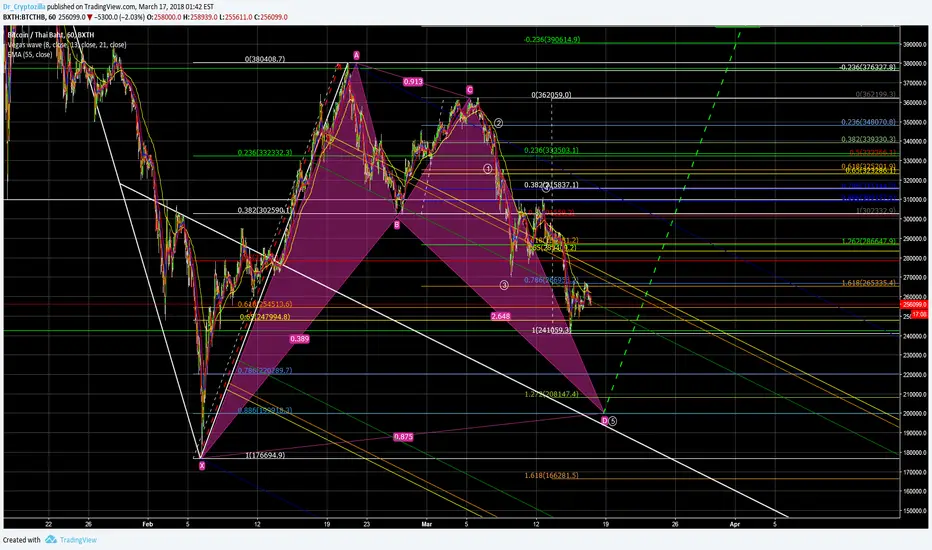Select harmonic pattern point X marker
The image size is (932, 550).
202,466
